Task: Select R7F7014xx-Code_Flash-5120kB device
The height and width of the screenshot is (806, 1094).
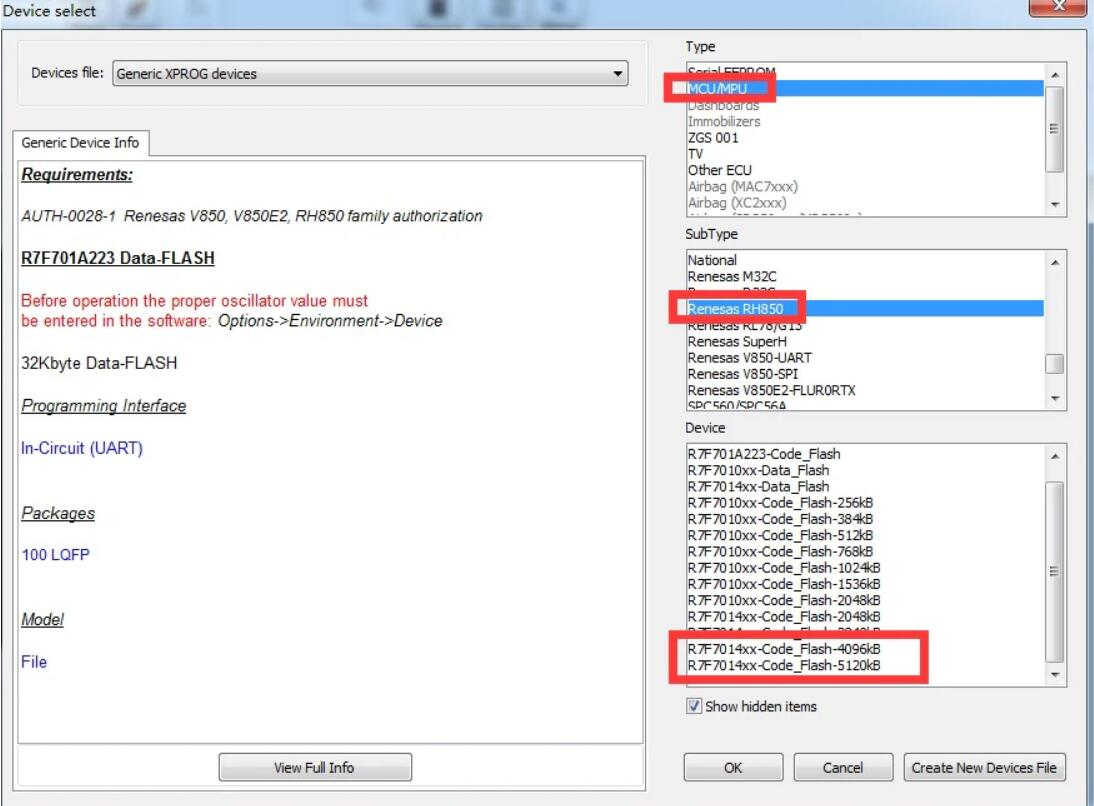Action: 864,665
